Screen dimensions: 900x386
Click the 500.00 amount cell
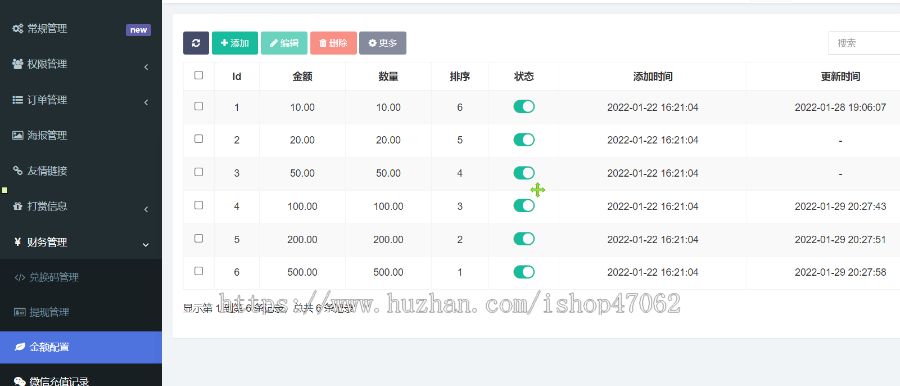coord(302,272)
